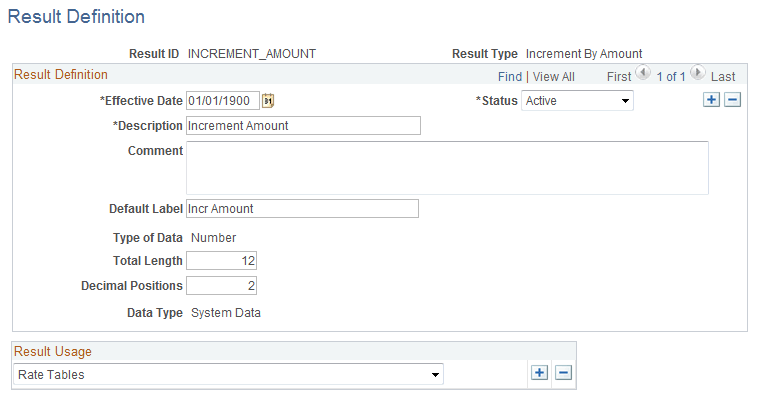Screen dimensions: 762x396
Task: Go to next row arrow
Action: [x=697, y=73]
